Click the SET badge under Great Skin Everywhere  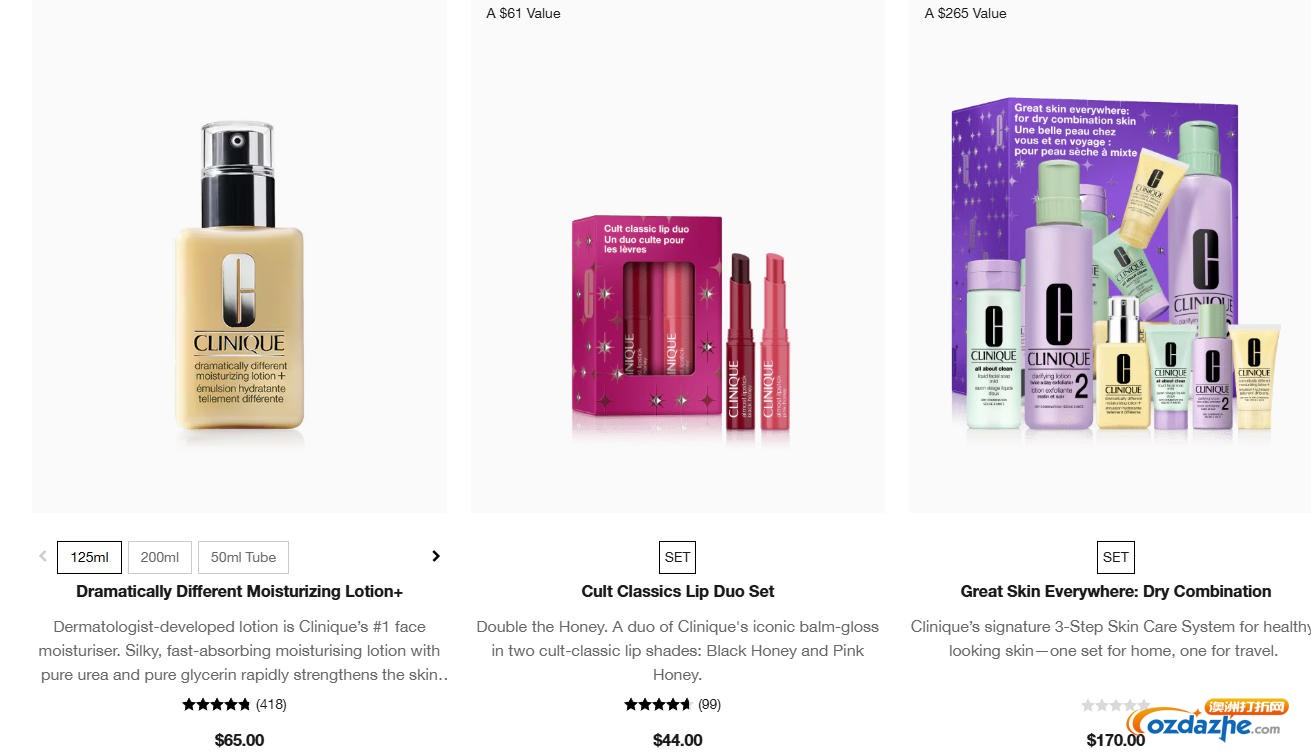tap(1116, 557)
